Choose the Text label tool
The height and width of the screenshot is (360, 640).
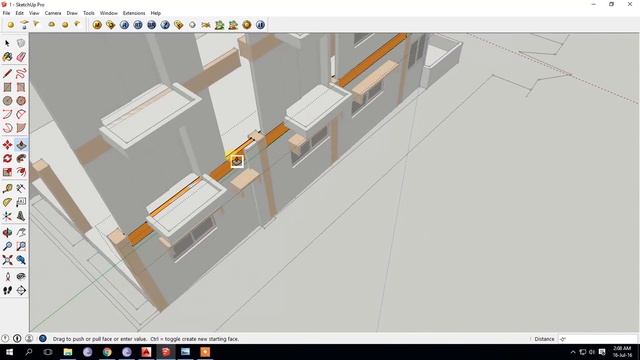pyautogui.click(x=21, y=202)
